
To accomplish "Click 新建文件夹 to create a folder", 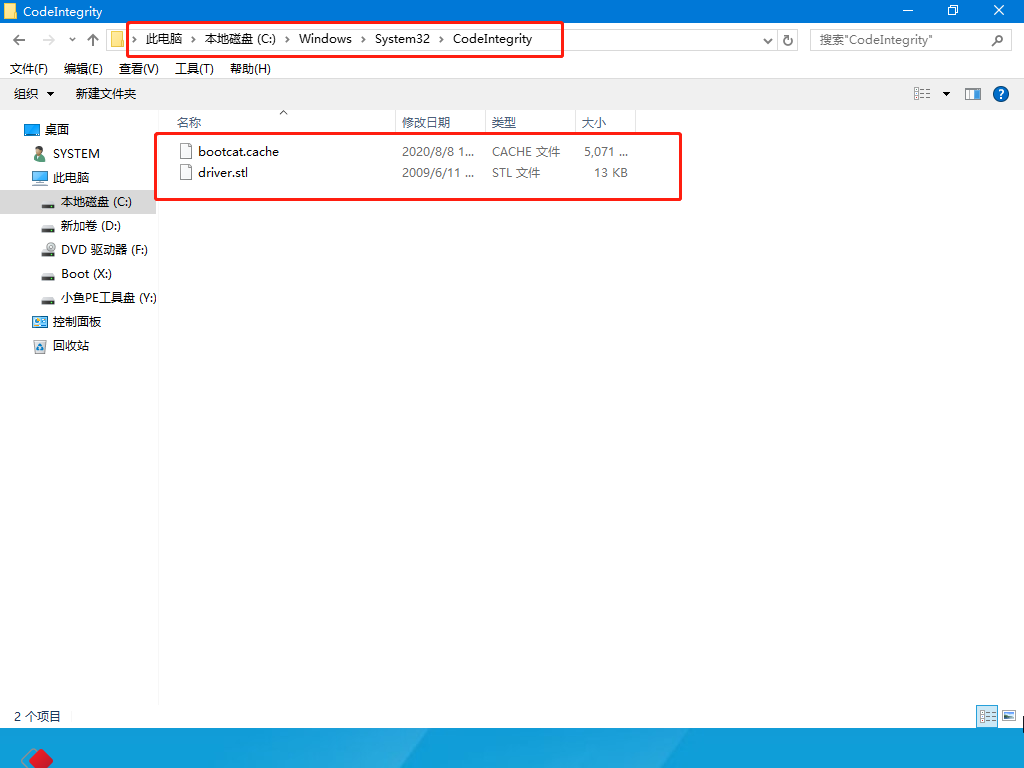I will pos(106,94).
